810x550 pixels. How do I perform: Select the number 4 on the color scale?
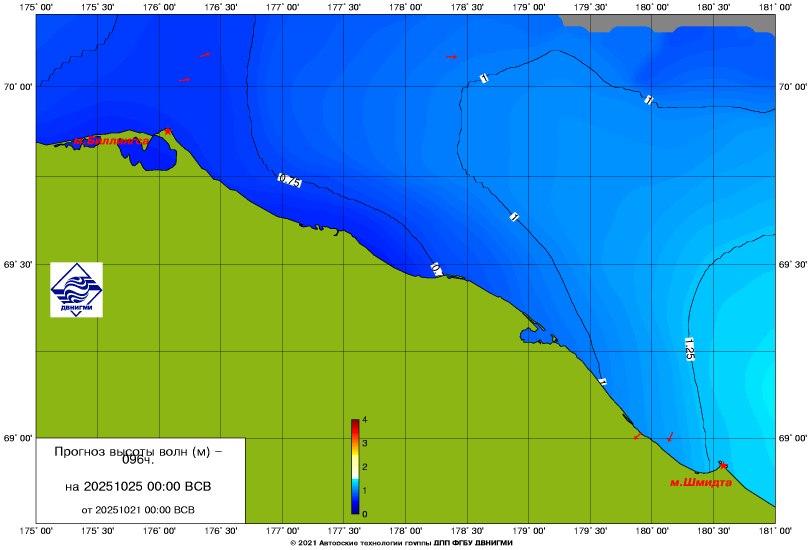365,420
